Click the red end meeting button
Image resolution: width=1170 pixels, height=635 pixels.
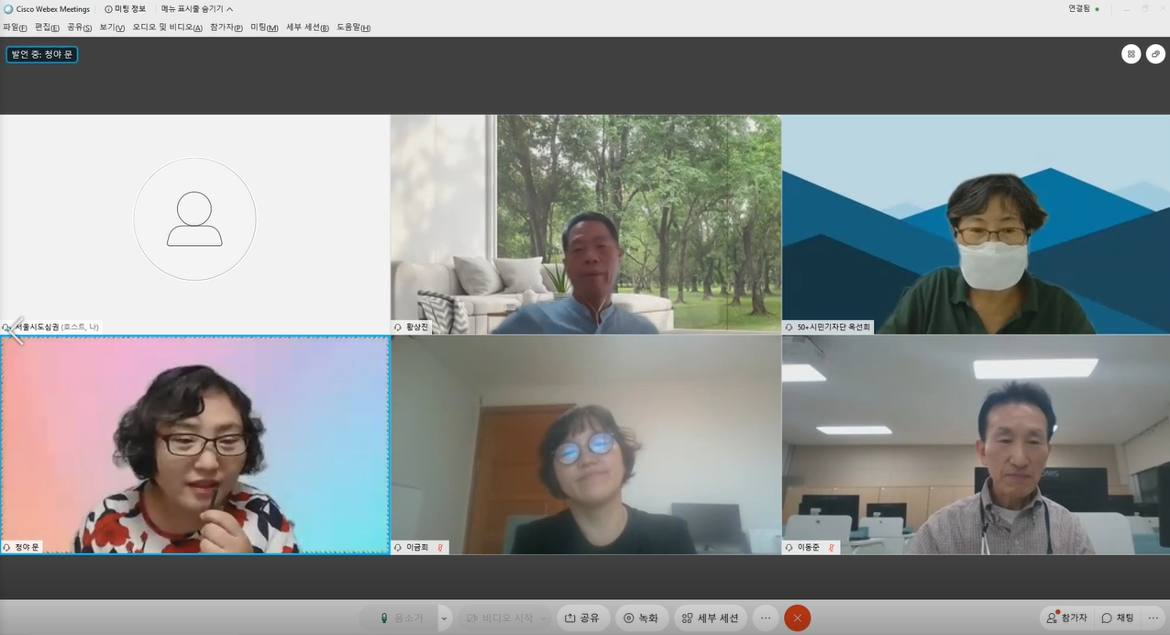pyautogui.click(x=797, y=618)
